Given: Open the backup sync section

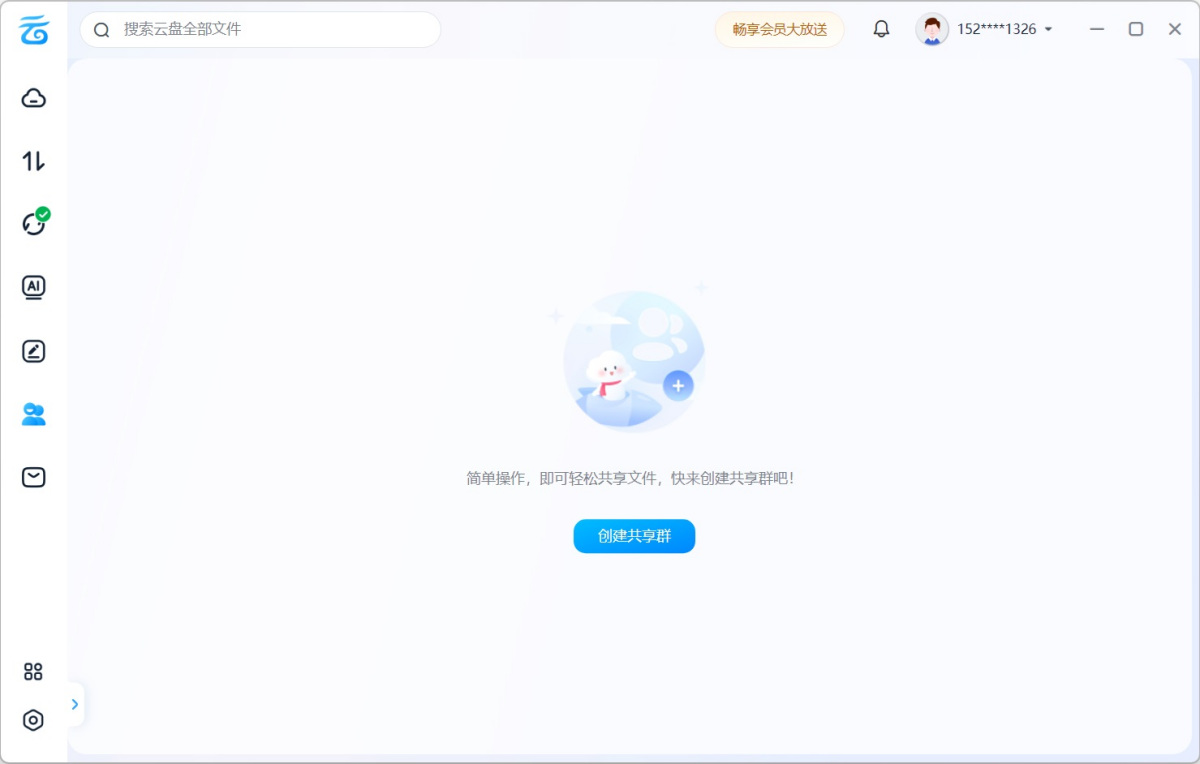Looking at the screenshot, I should (x=32, y=223).
